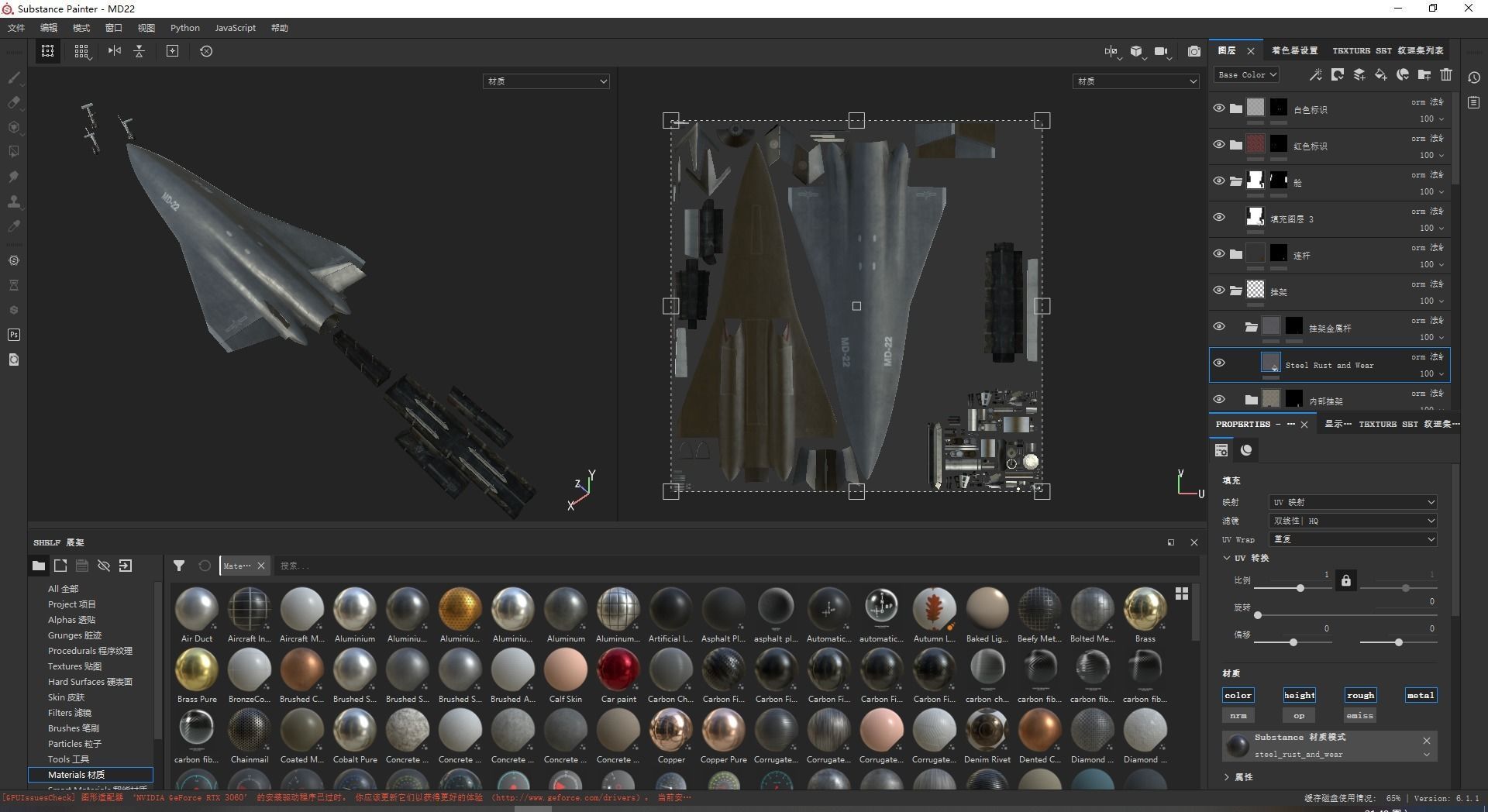
Task: Hide the 红色标识 layer
Action: [x=1219, y=145]
